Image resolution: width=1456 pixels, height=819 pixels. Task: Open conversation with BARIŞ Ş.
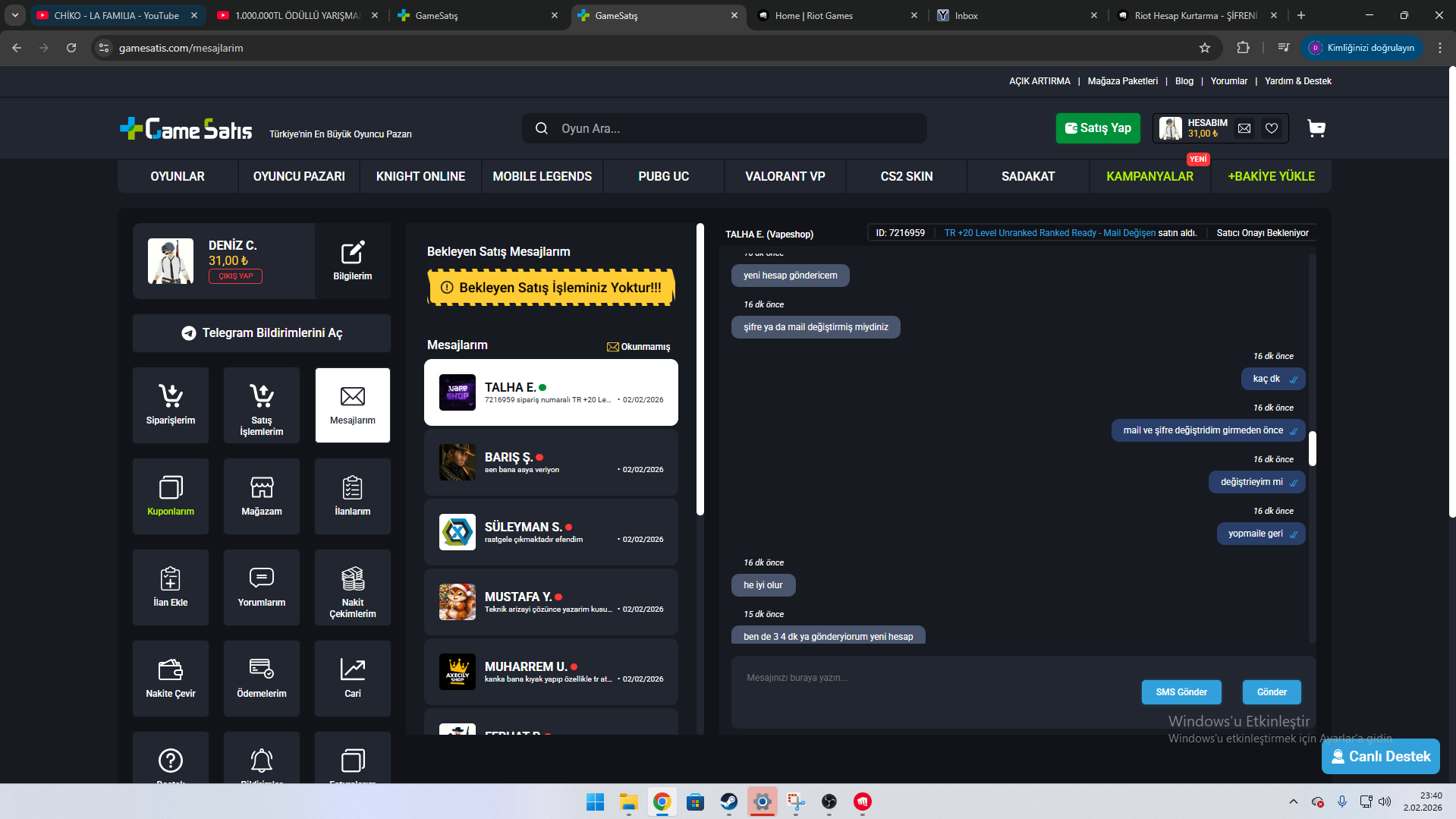[551, 462]
